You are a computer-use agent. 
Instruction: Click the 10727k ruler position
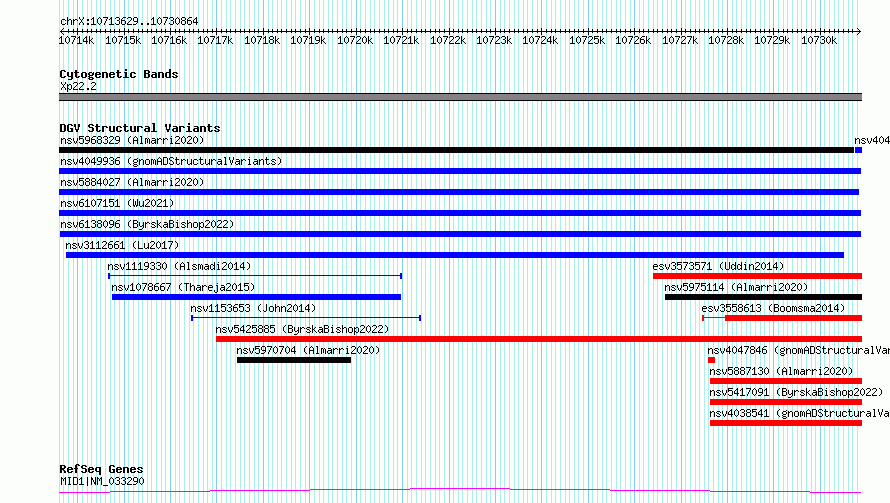(680, 40)
